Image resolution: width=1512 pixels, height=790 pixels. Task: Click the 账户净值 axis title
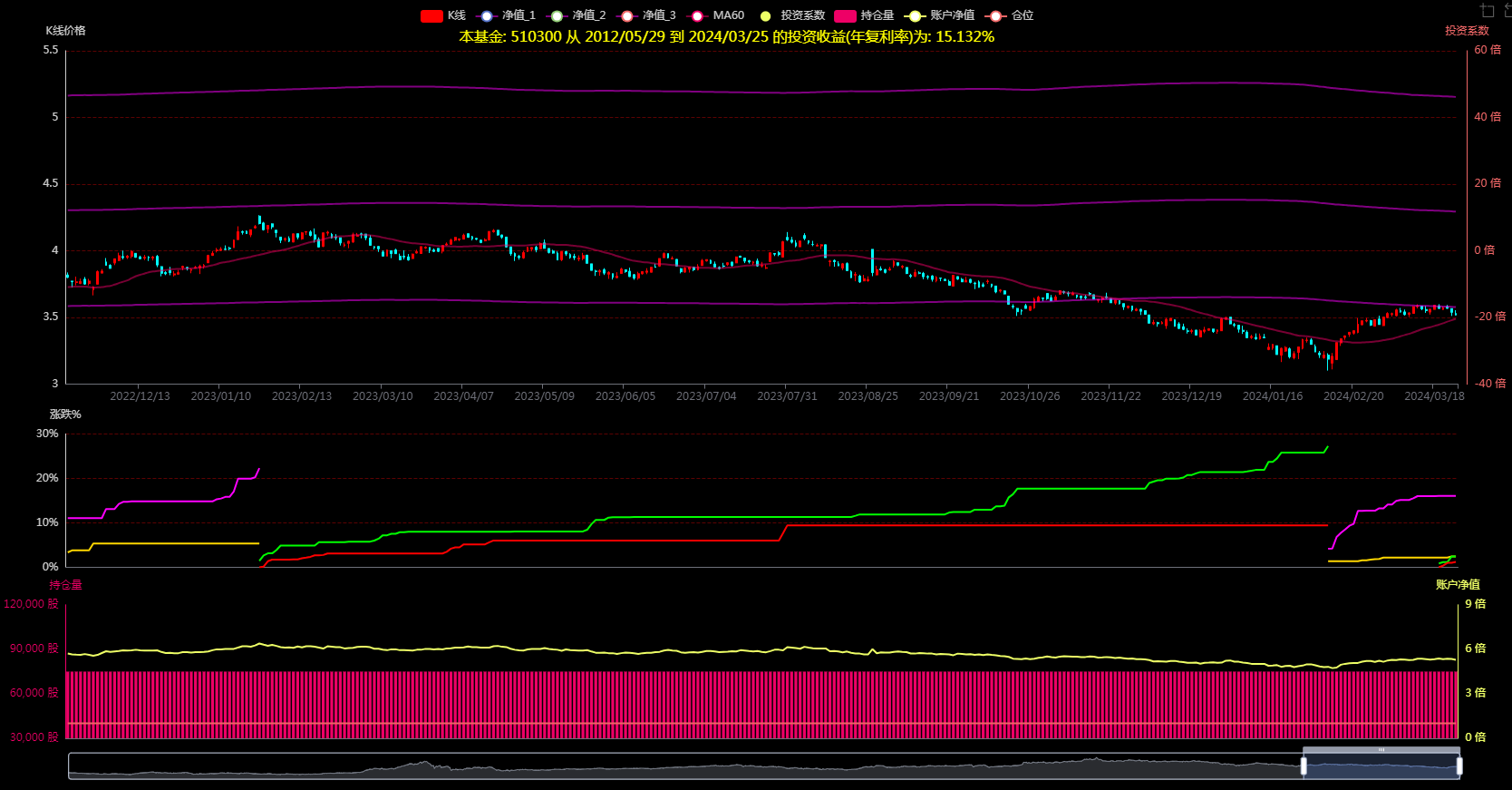tap(1458, 585)
